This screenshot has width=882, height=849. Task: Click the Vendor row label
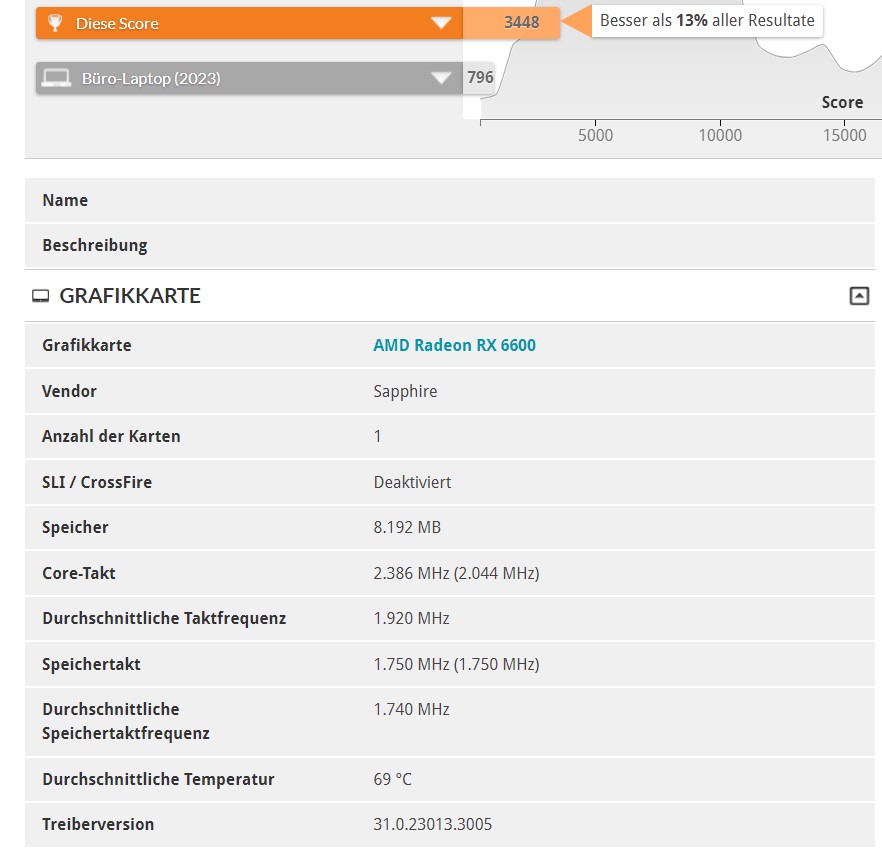pos(69,391)
